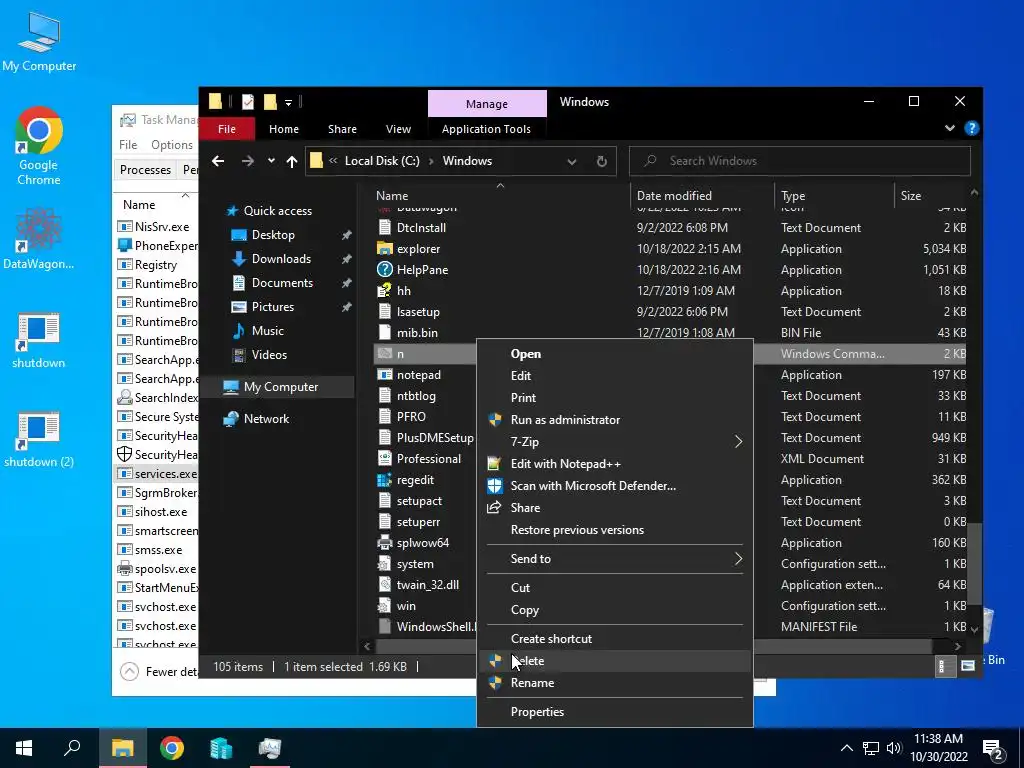Open DataWagon desktop shortcut
This screenshot has width=1024, height=768.
pos(39,238)
